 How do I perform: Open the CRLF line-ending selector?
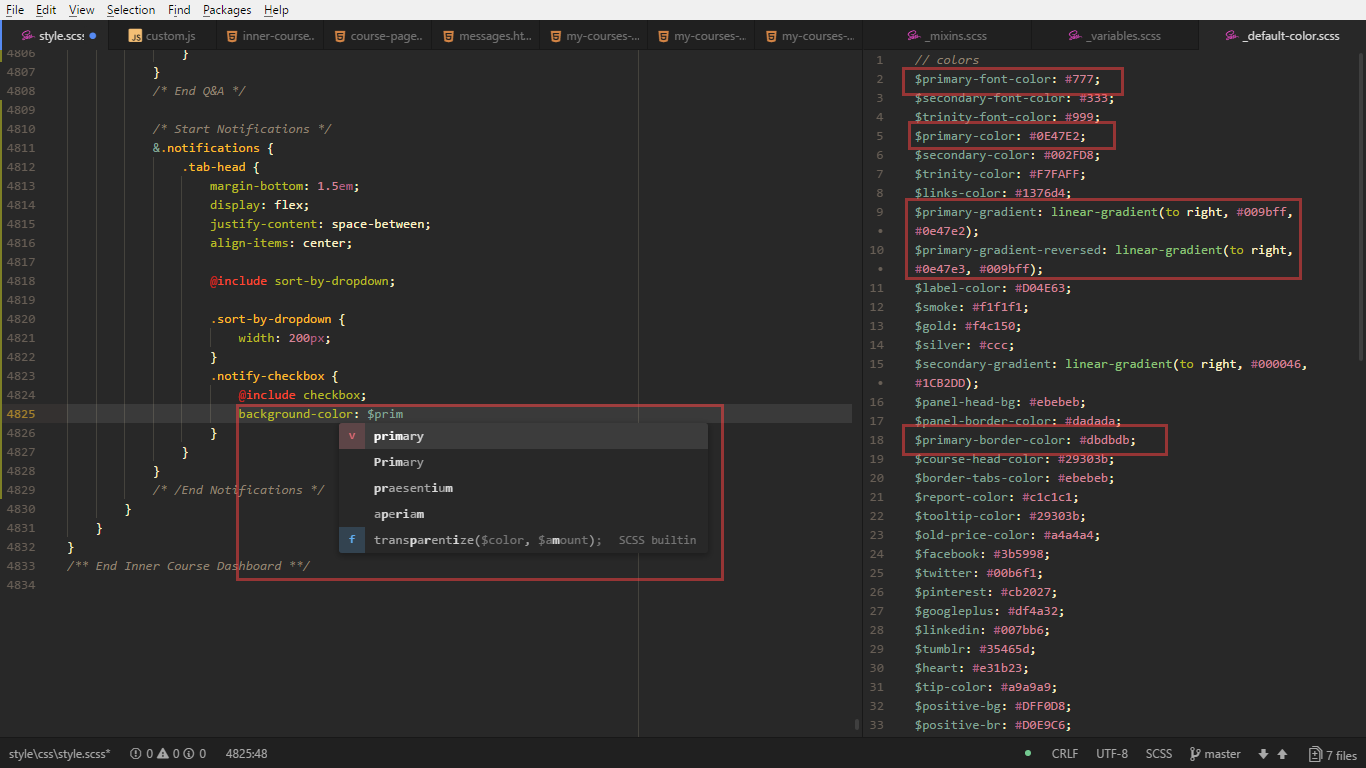(1065, 753)
